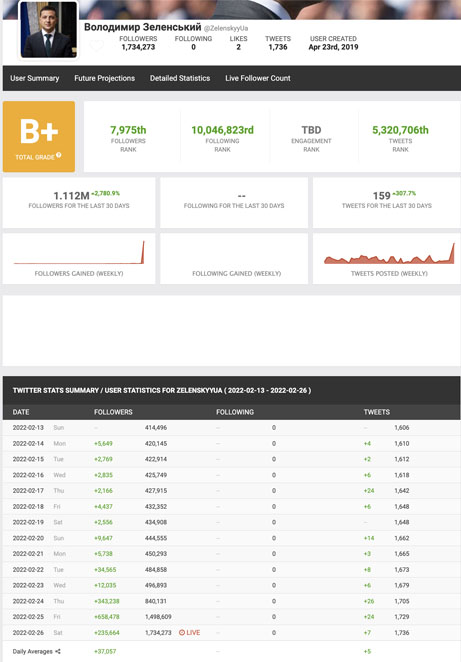Click the TWEETS column header in stats table
Screen dimensions: 461x662
377,412
